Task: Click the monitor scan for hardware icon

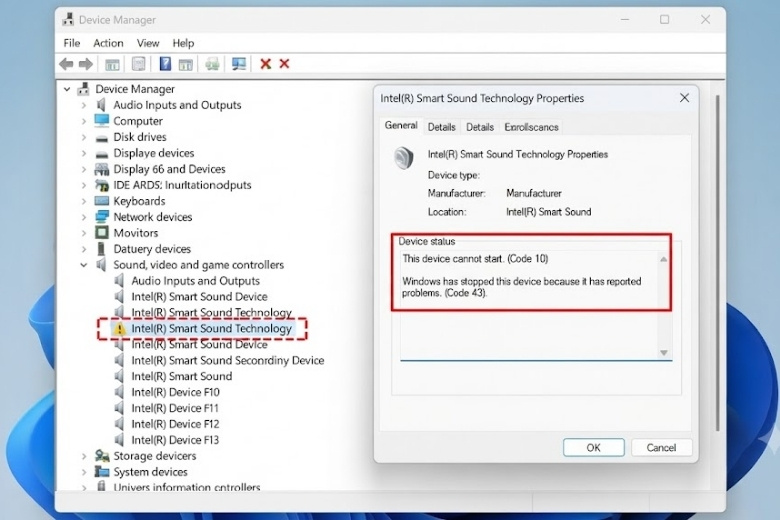Action: point(239,64)
